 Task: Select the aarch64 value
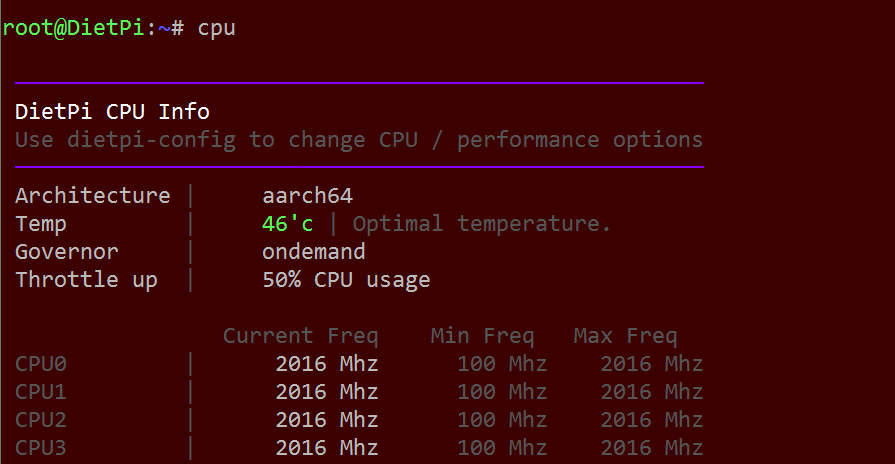[307, 196]
